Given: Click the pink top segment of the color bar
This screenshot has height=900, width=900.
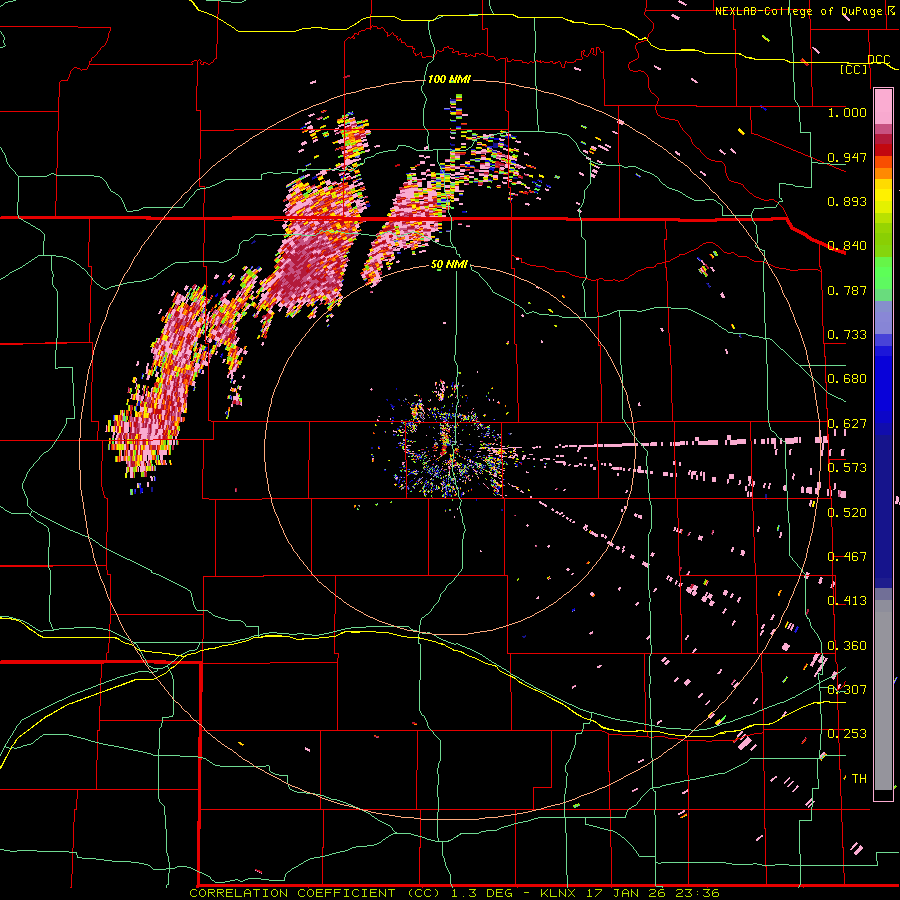Looking at the screenshot, I should pyautogui.click(x=883, y=107).
